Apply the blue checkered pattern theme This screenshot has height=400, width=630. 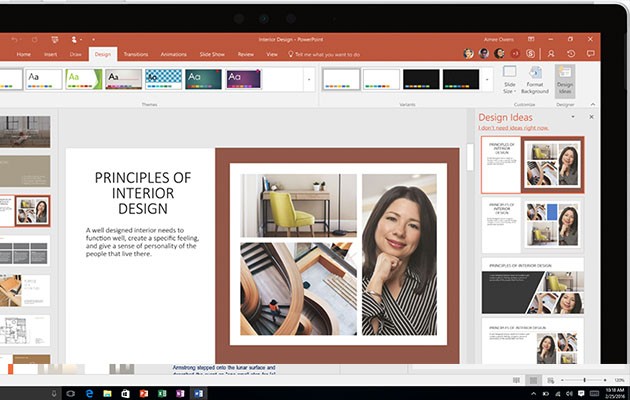click(x=164, y=79)
